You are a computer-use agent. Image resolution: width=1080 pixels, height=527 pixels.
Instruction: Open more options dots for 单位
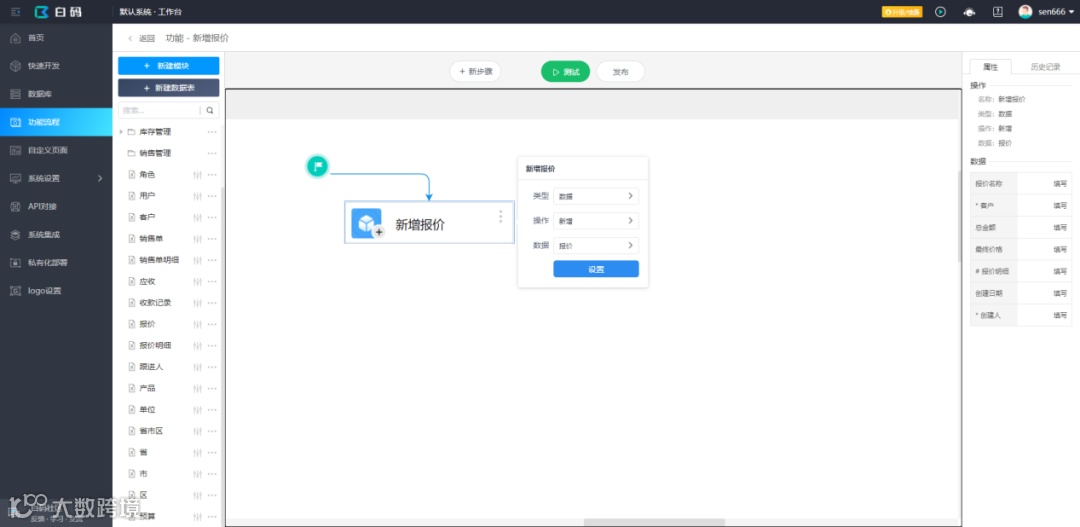point(212,410)
